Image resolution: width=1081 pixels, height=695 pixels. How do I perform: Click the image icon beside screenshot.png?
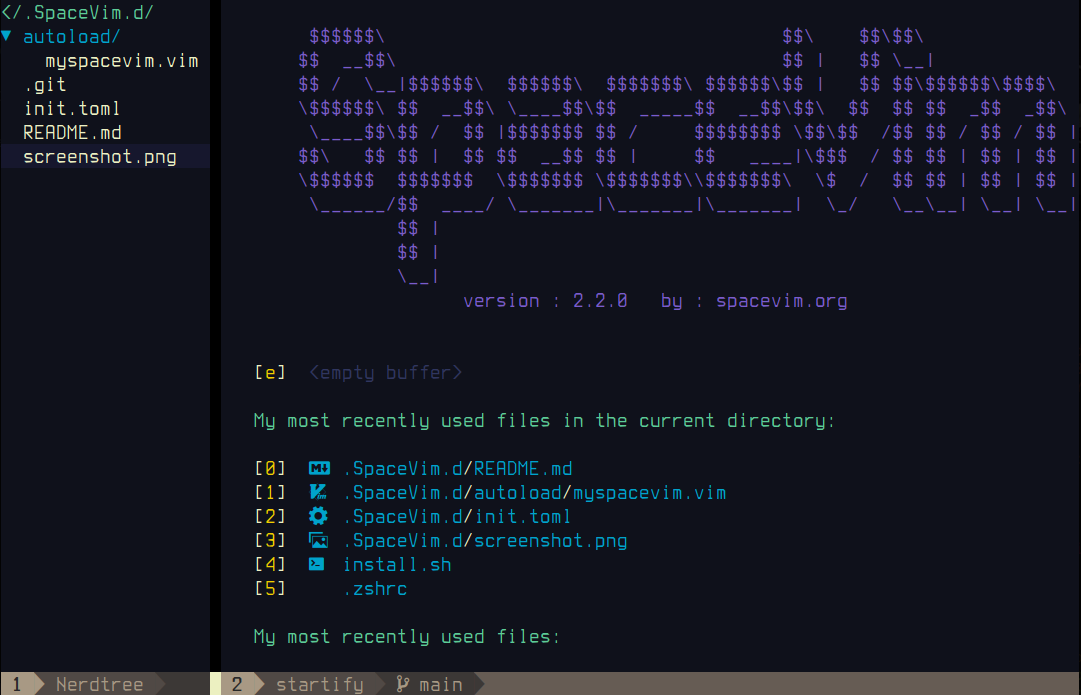tap(318, 541)
